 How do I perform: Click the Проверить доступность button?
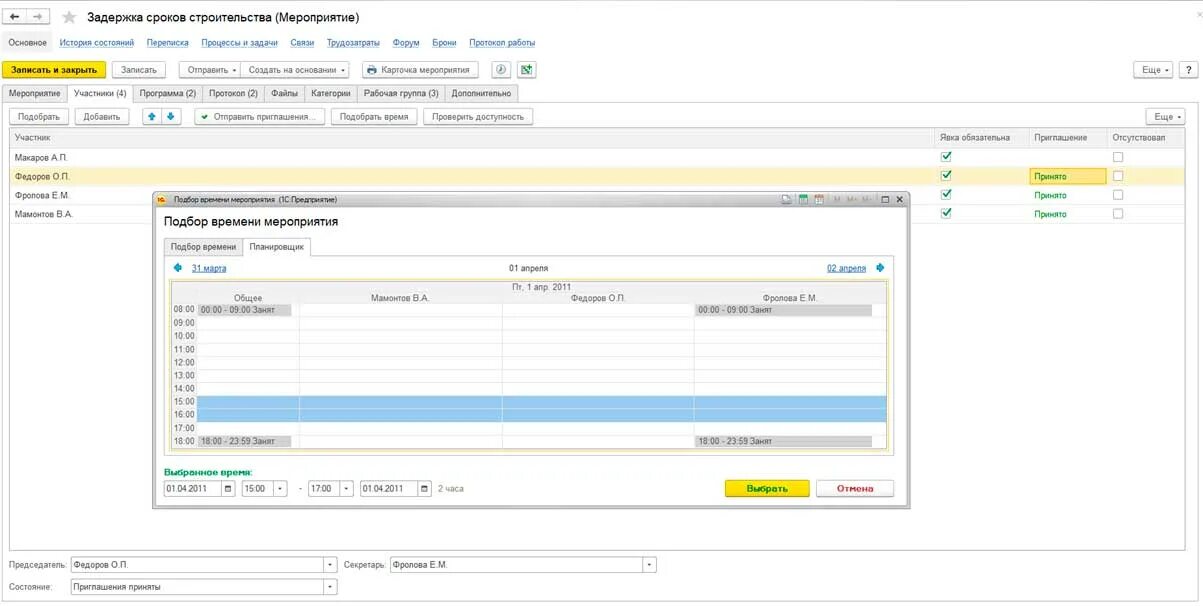[478, 116]
